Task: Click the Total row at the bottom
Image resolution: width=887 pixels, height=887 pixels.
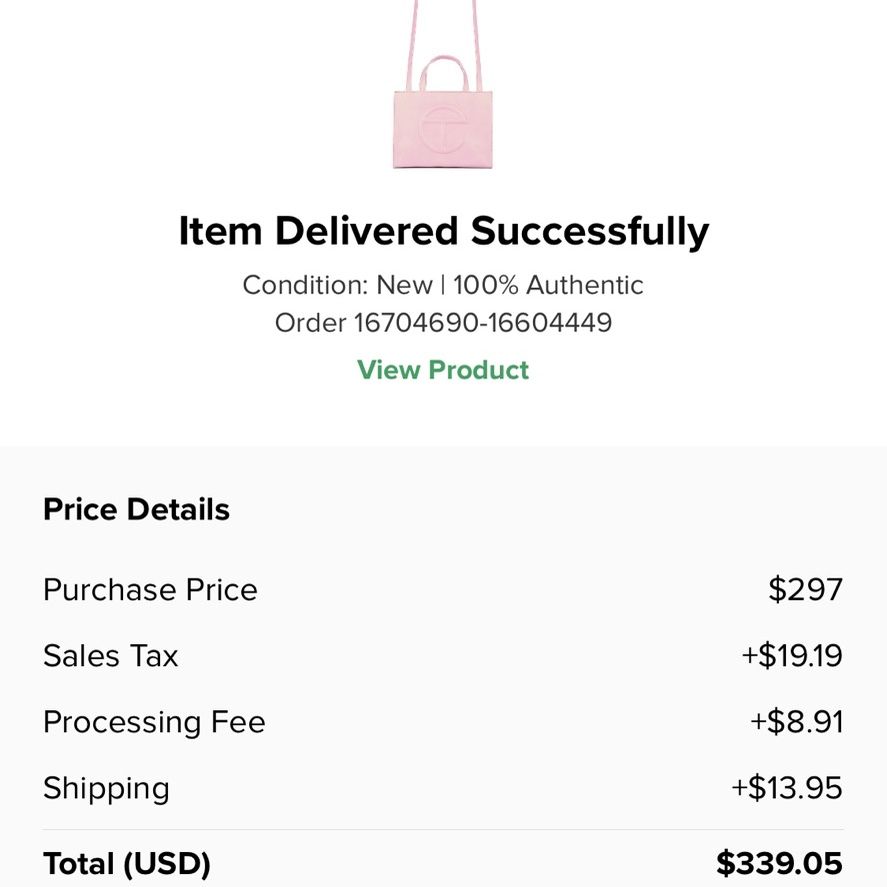Action: (443, 862)
